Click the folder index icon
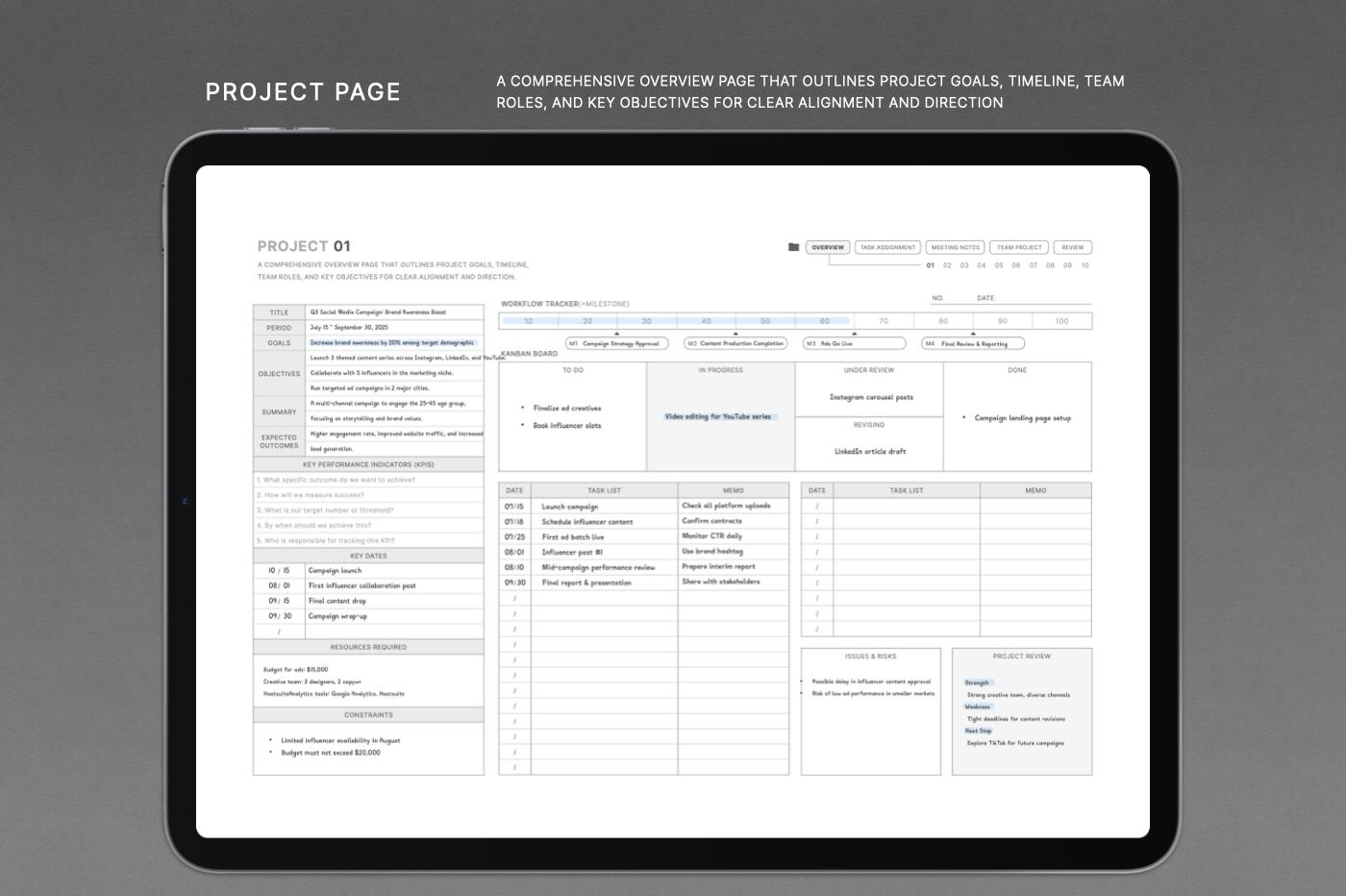 [x=793, y=247]
